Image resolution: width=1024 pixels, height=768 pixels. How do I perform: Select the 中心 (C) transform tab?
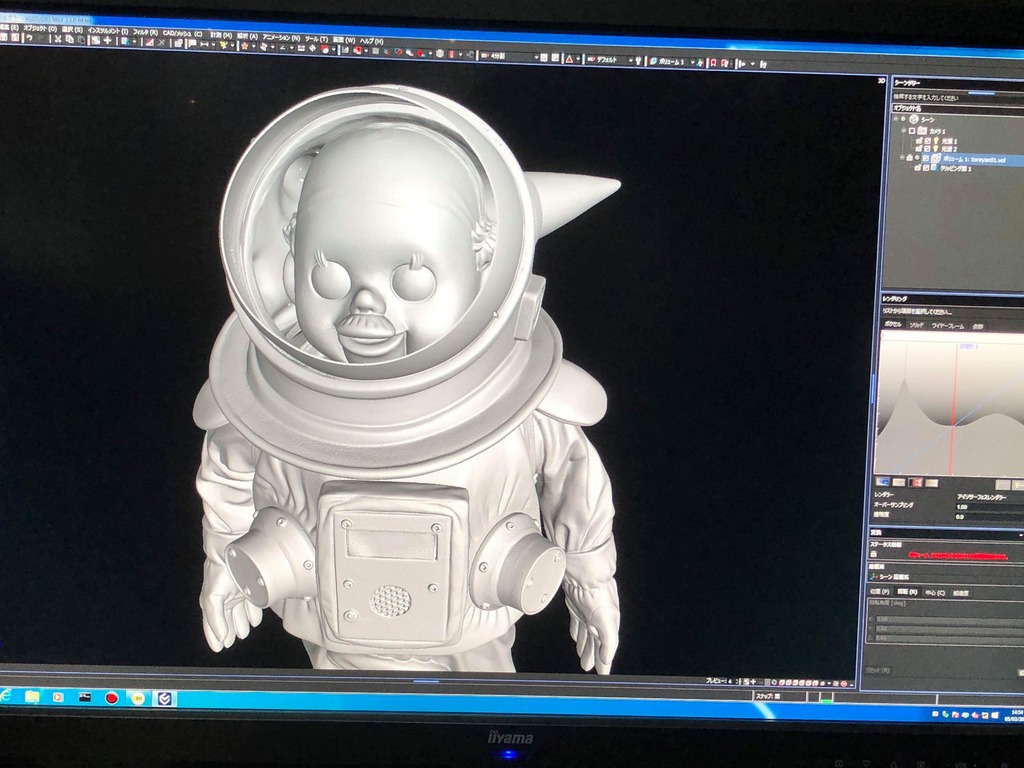pyautogui.click(x=935, y=593)
